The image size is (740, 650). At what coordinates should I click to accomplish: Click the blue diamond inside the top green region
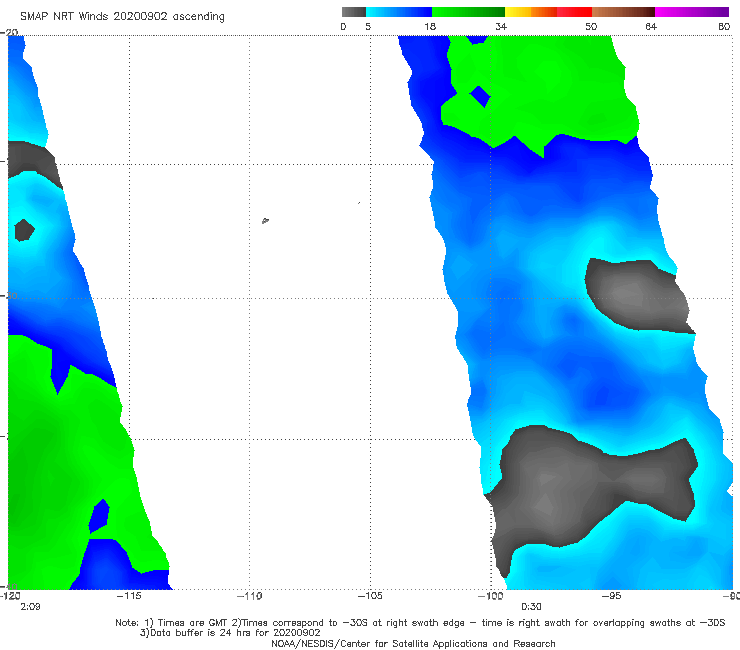point(480,96)
